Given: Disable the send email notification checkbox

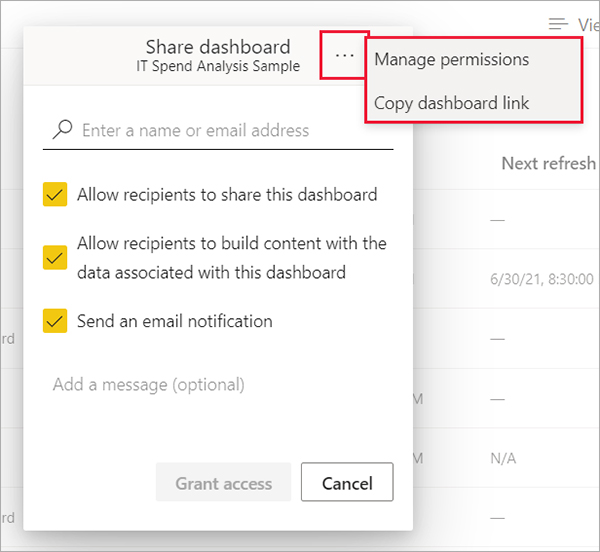Looking at the screenshot, I should [x=55, y=321].
